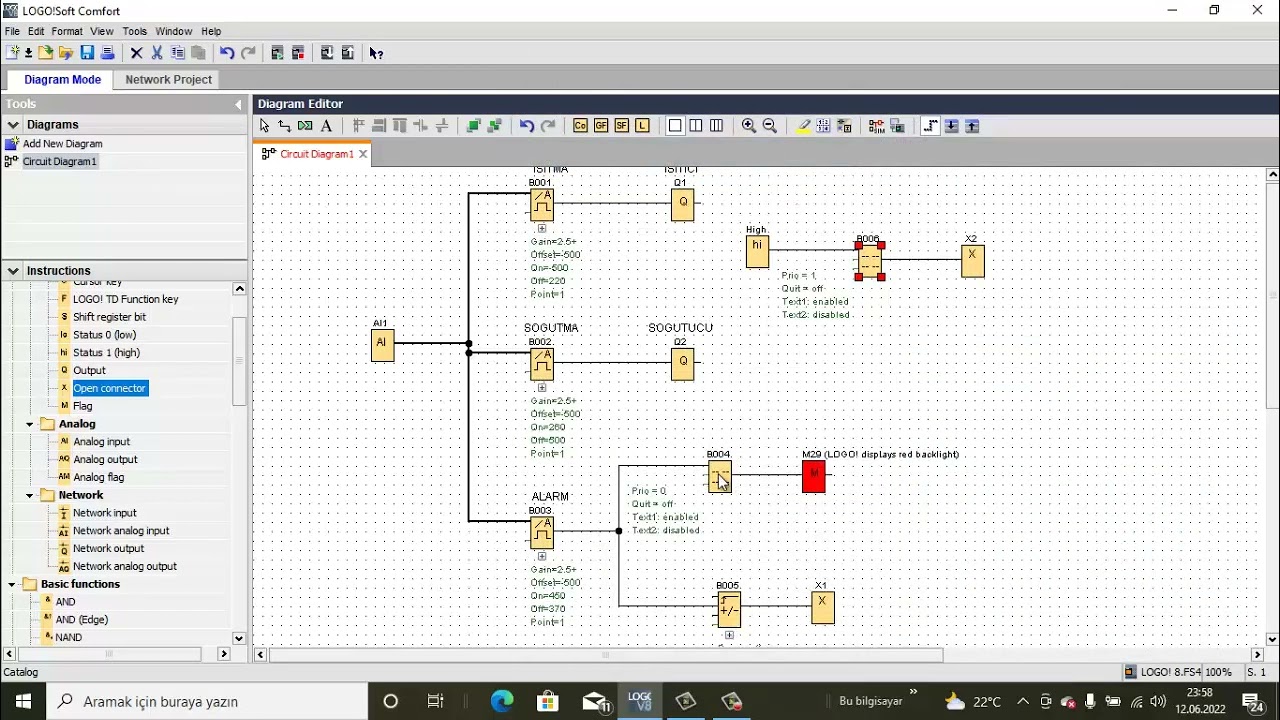1280x720 pixels.
Task: Activate context-sensitive help pointer
Action: 376,53
